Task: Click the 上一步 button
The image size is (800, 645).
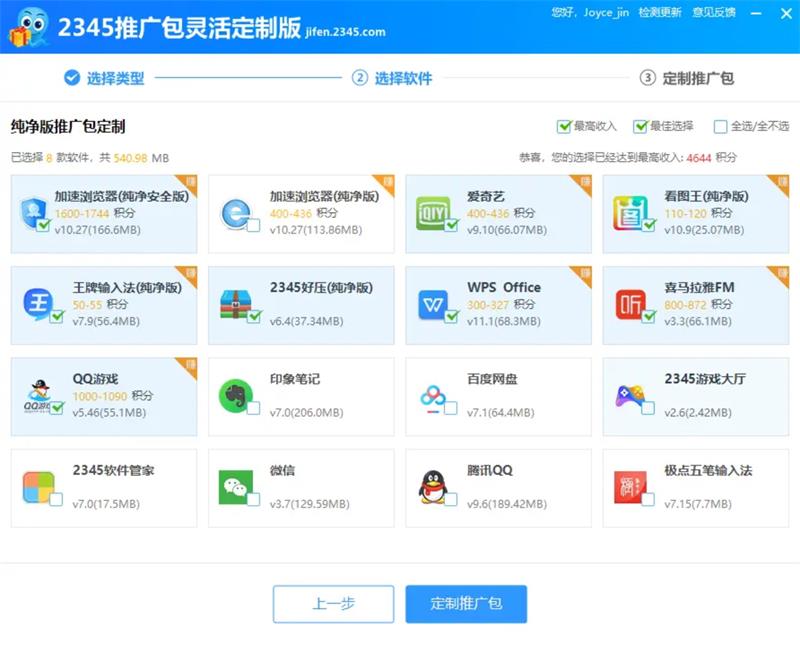Action: coord(334,604)
